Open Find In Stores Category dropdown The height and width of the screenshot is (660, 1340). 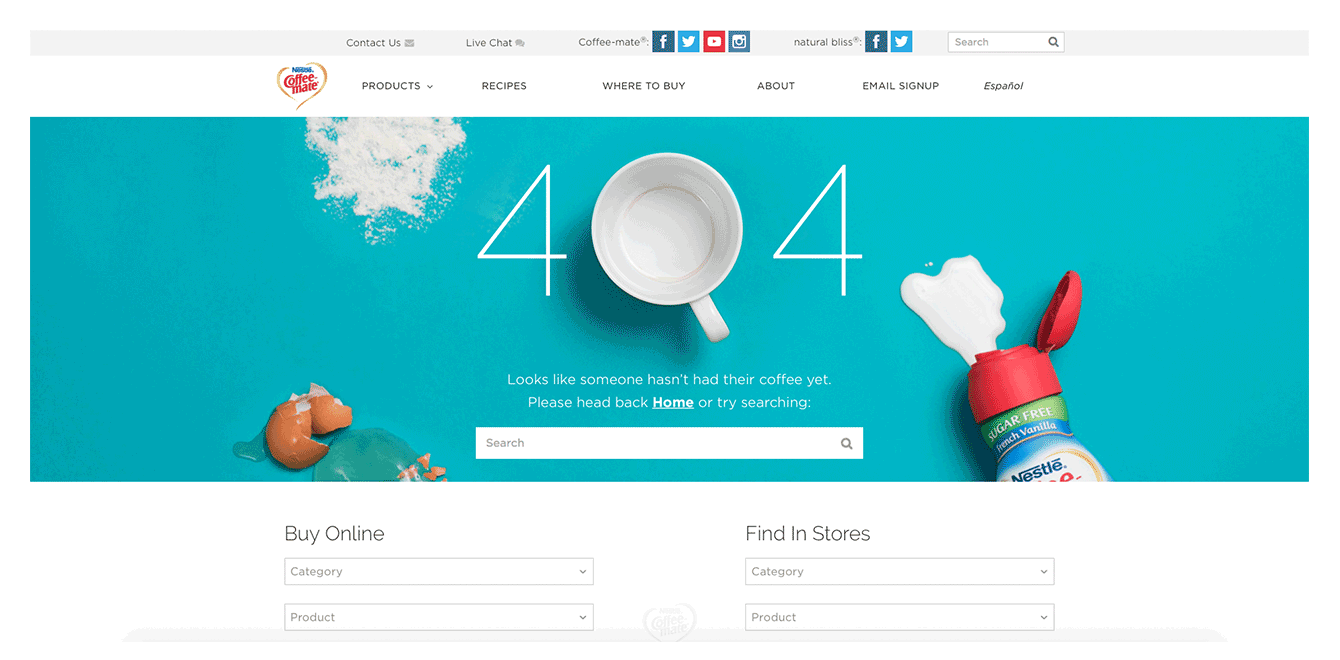pos(900,572)
